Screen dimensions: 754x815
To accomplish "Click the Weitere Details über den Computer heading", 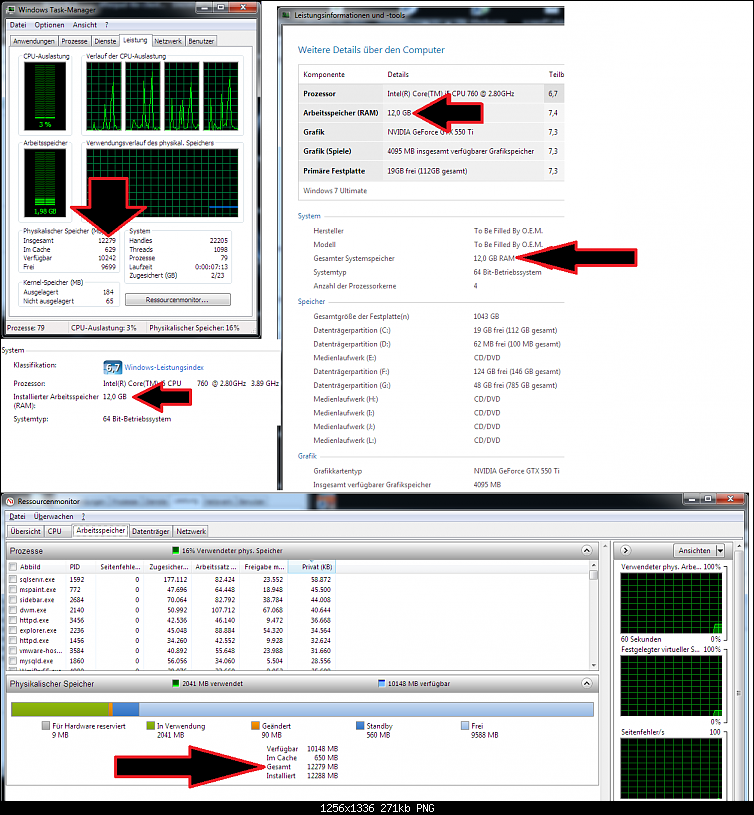I will click(x=371, y=50).
